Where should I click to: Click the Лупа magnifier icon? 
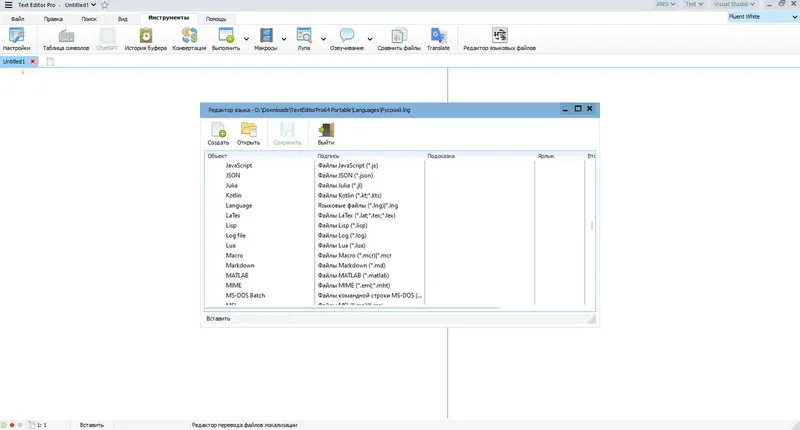304,35
